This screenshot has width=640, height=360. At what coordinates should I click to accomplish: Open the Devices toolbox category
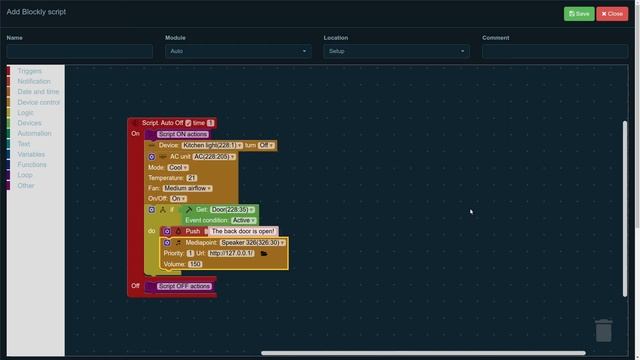coord(29,123)
